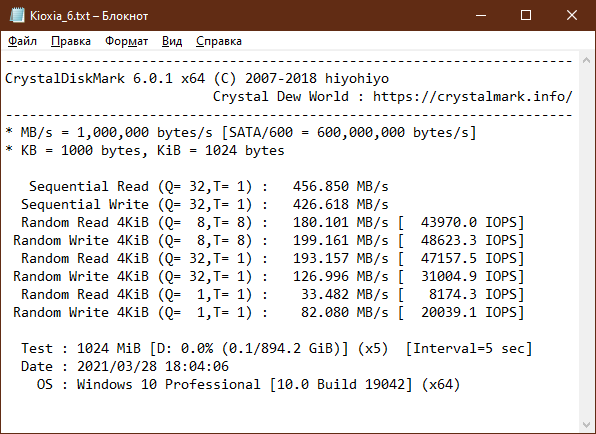
Task: Click the Test 1024 MiB line
Action: click(x=276, y=348)
